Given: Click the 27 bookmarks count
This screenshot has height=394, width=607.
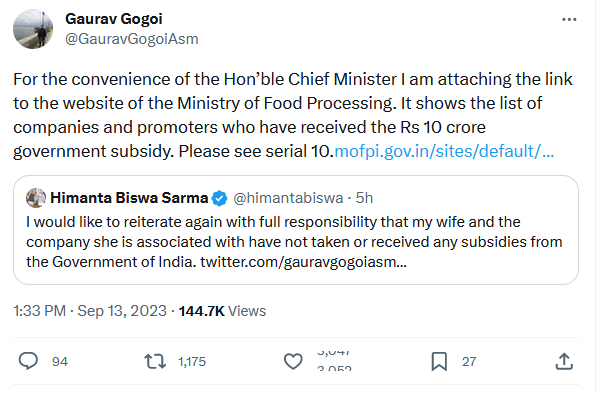Looking at the screenshot, I should pyautogui.click(x=469, y=361).
